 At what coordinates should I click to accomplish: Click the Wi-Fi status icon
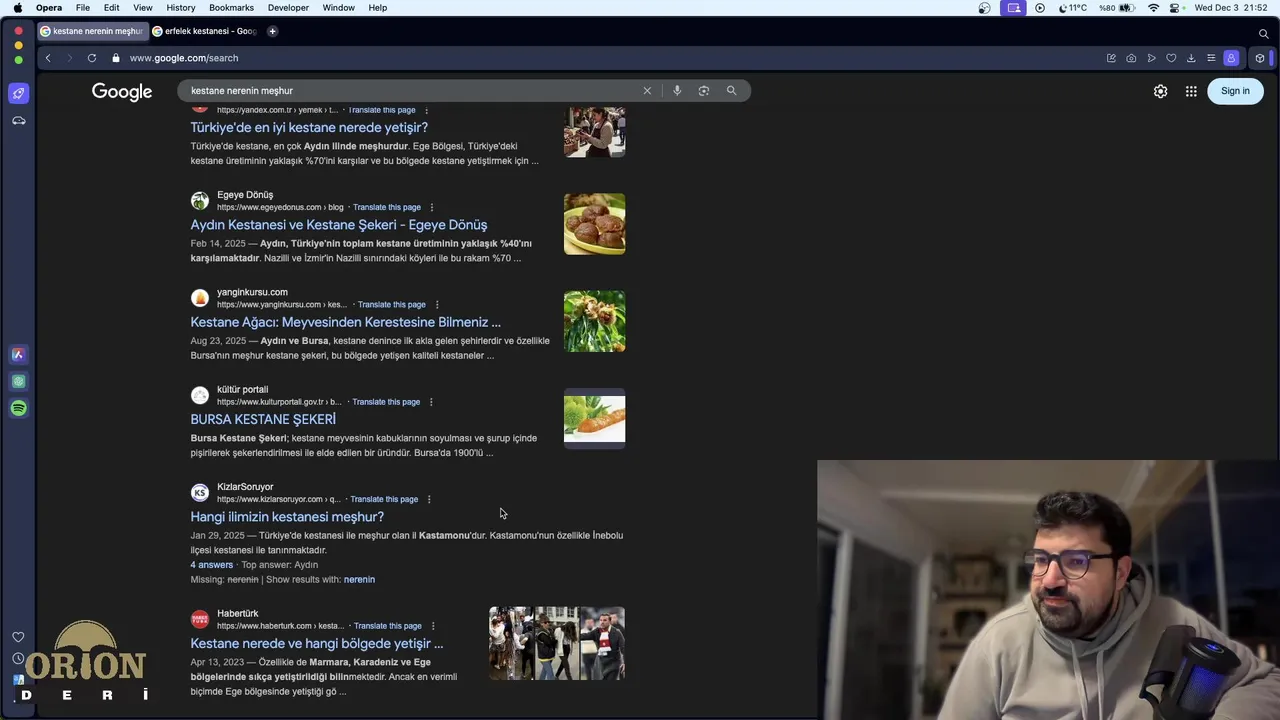click(x=1154, y=7)
